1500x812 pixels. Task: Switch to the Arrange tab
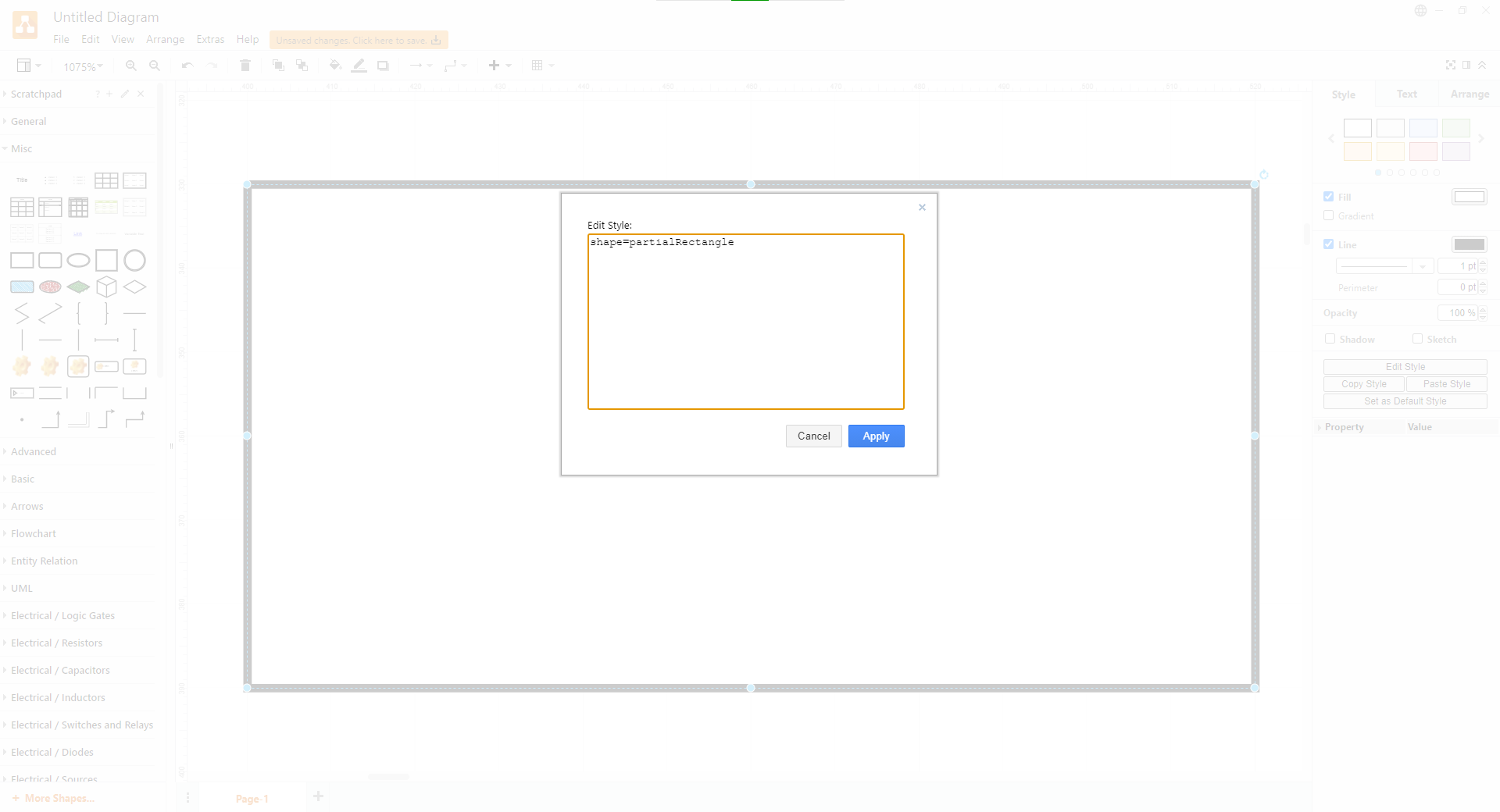(x=1469, y=93)
